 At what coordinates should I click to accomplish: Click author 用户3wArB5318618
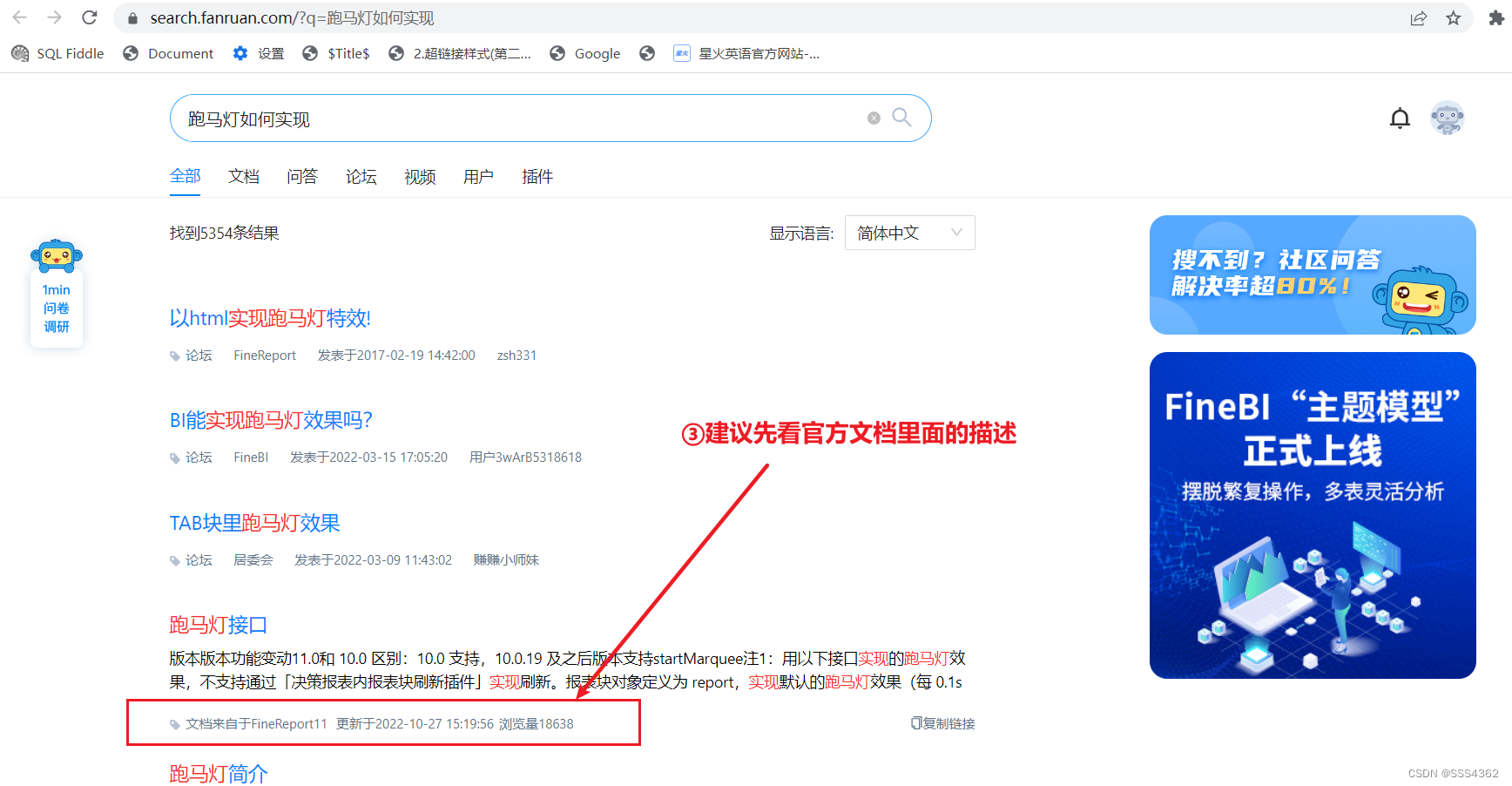[525, 457]
